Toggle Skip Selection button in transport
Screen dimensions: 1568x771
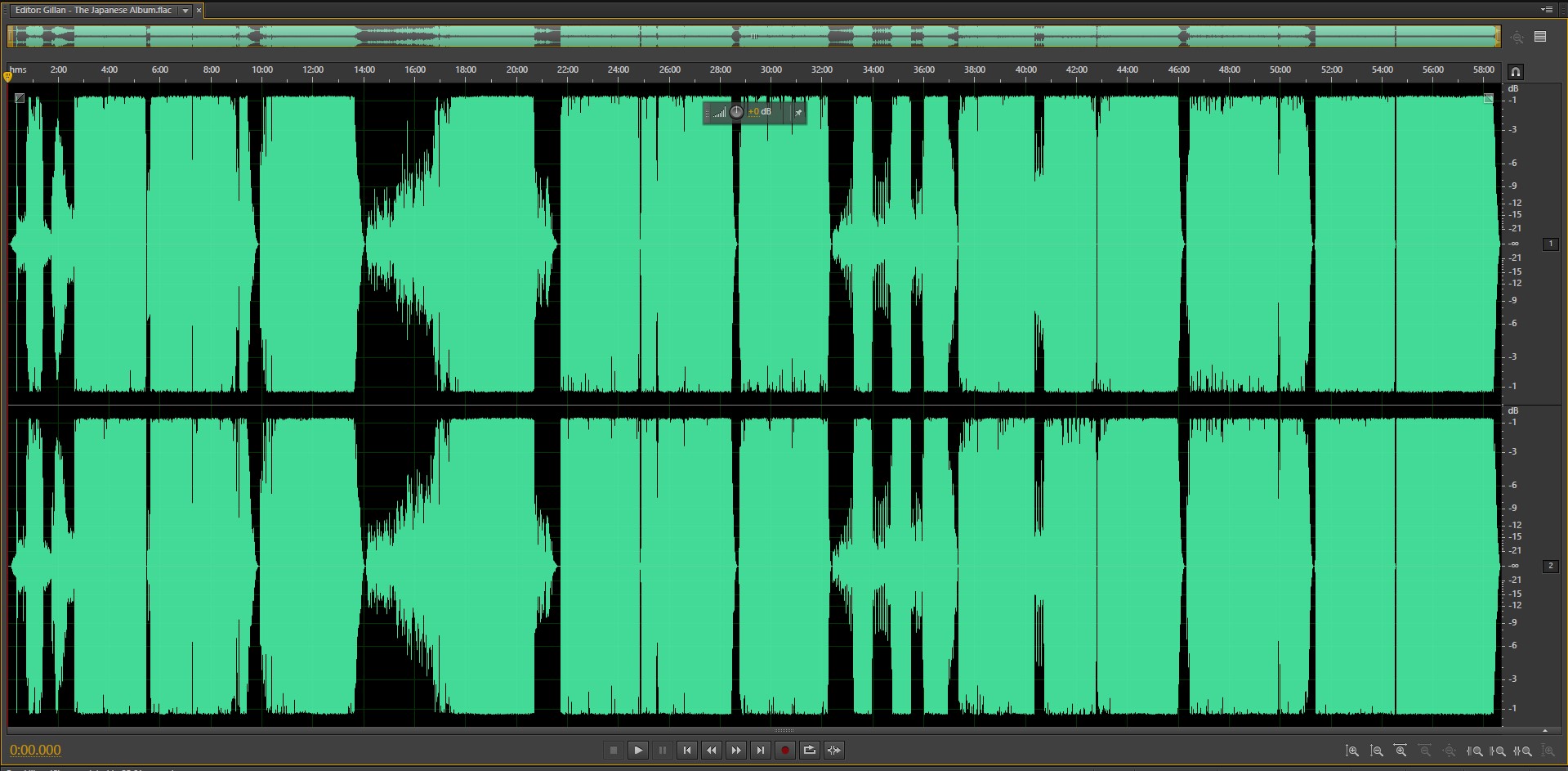click(833, 750)
